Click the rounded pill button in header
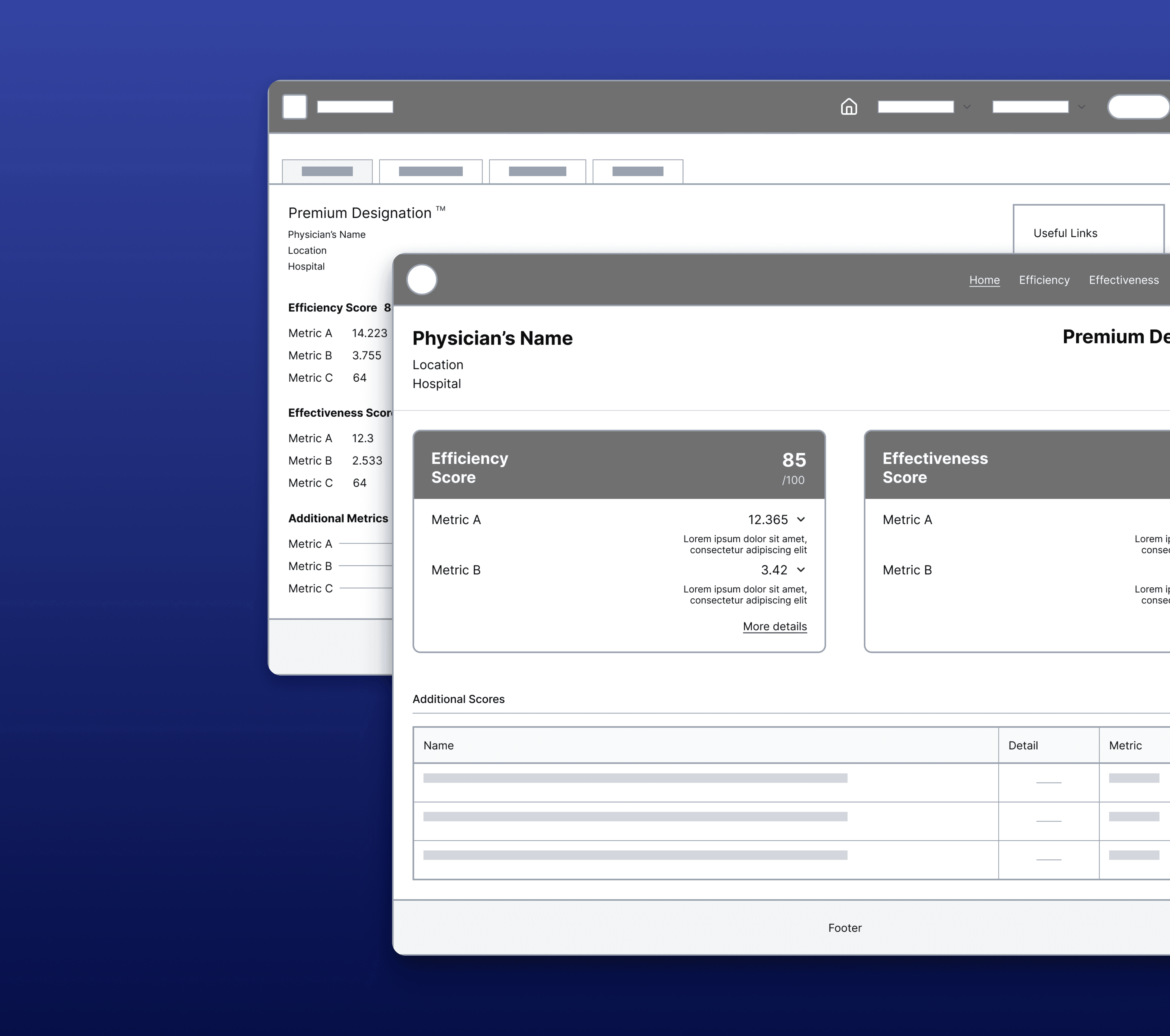Image resolution: width=1170 pixels, height=1036 pixels. point(1138,107)
